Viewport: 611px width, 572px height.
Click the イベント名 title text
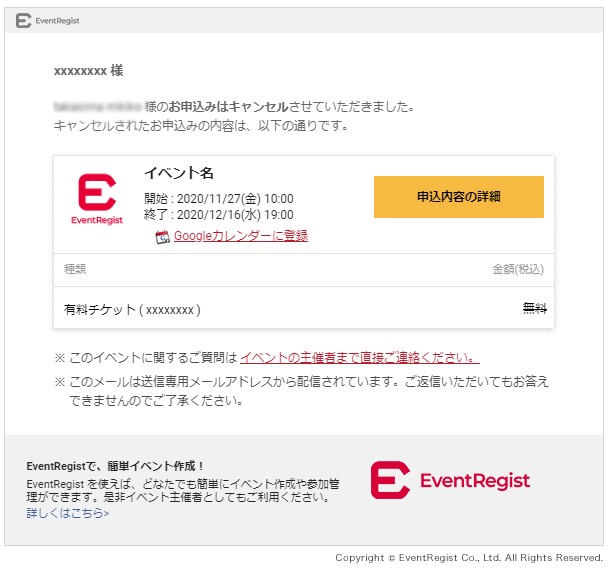pyautogui.click(x=179, y=173)
